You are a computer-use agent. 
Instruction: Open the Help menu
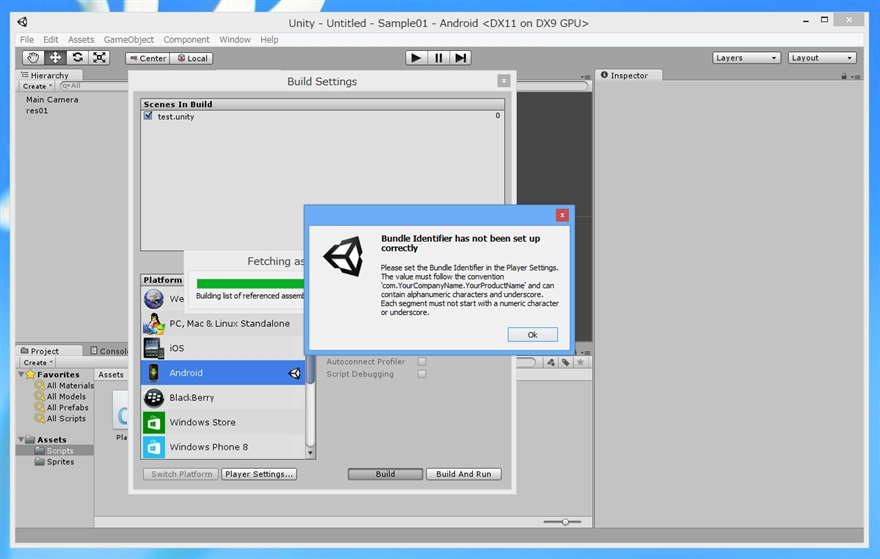(269, 40)
